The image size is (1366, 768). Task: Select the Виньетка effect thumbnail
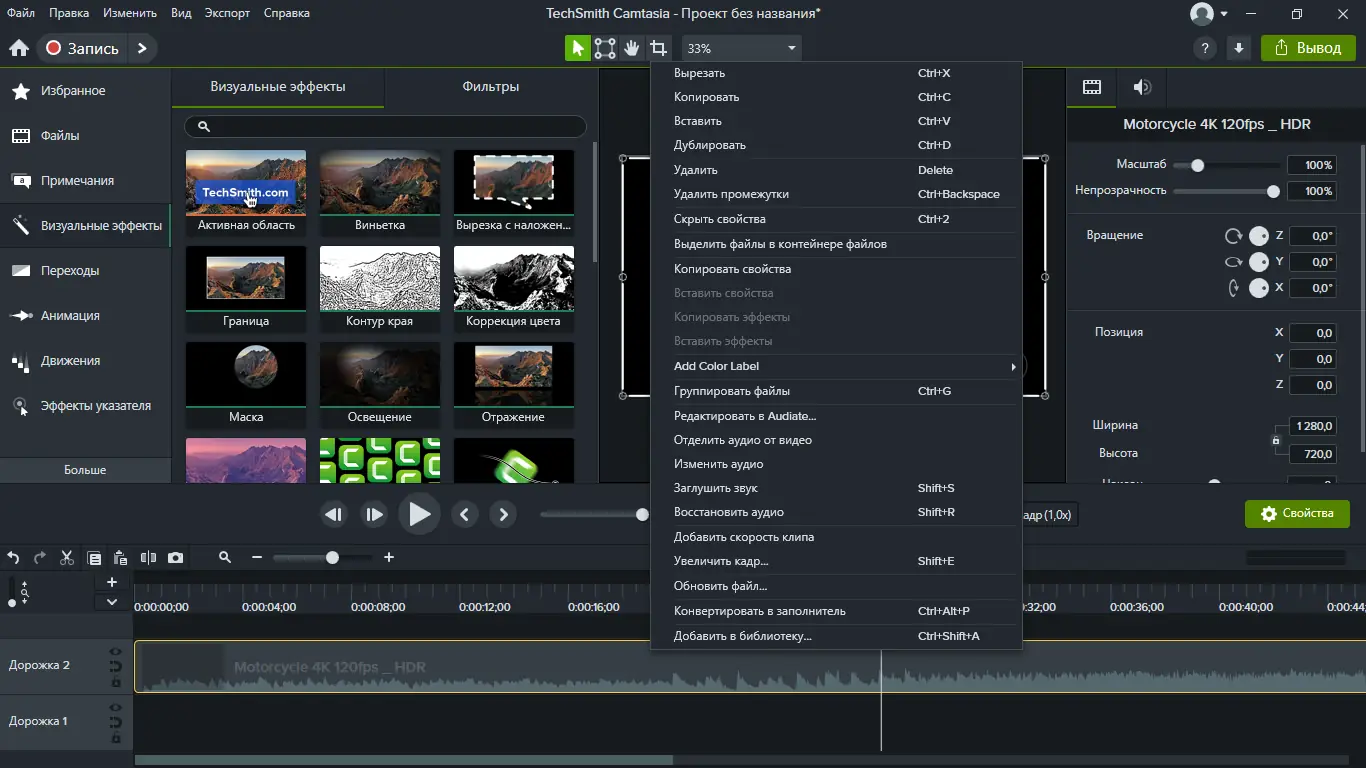point(380,182)
